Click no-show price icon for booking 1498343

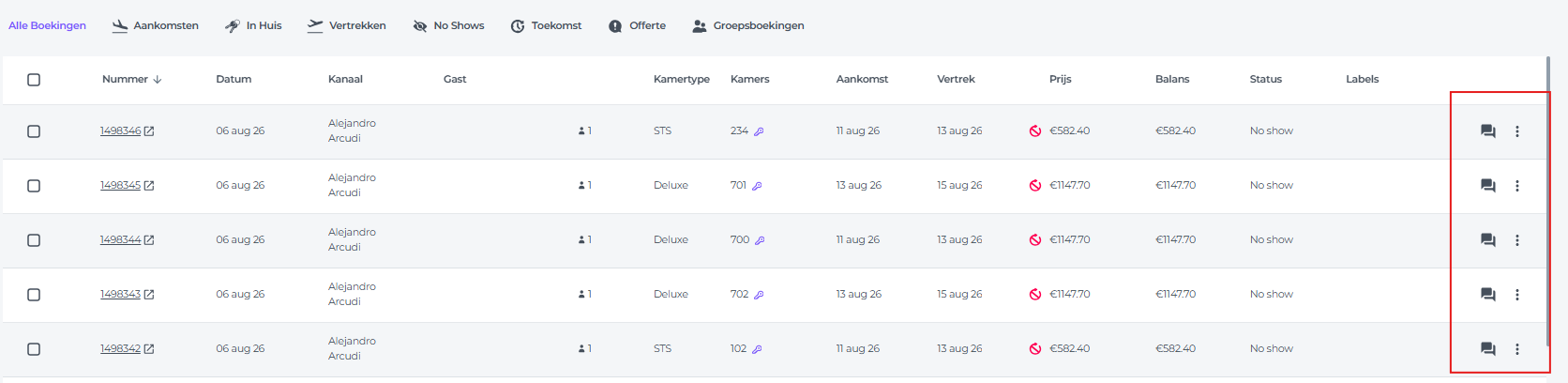tap(1034, 295)
